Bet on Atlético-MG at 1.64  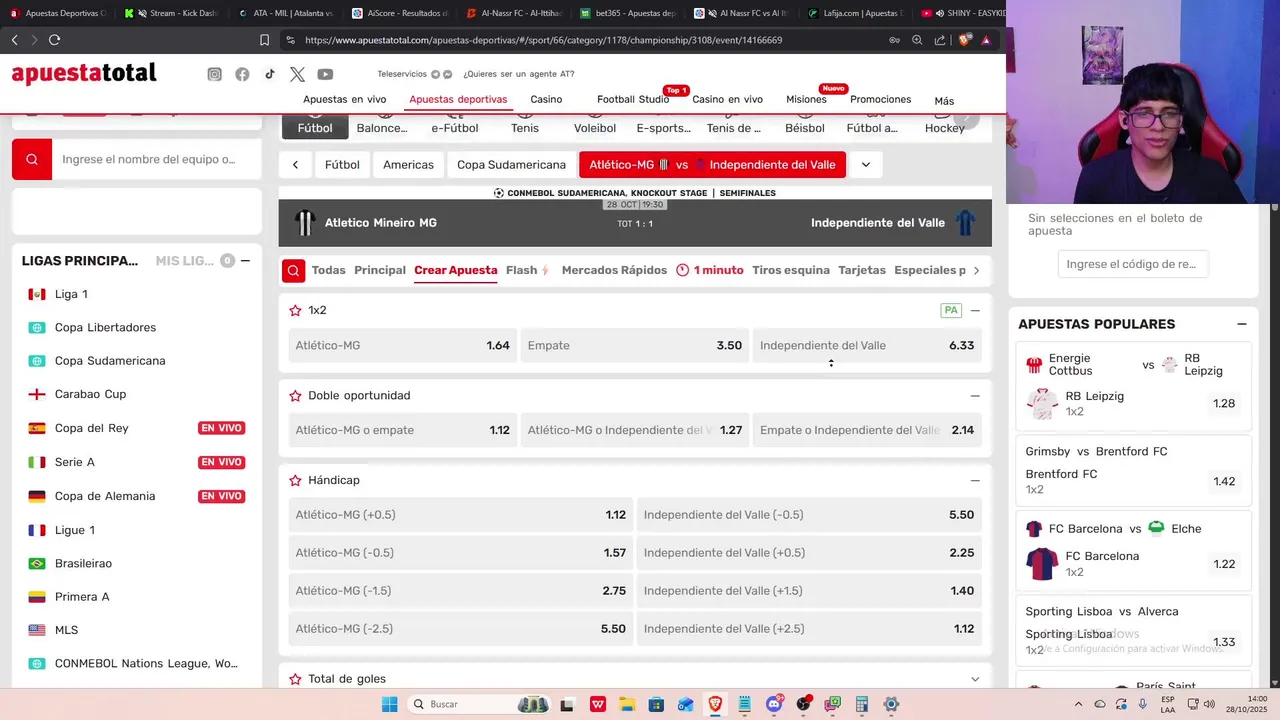tap(402, 345)
